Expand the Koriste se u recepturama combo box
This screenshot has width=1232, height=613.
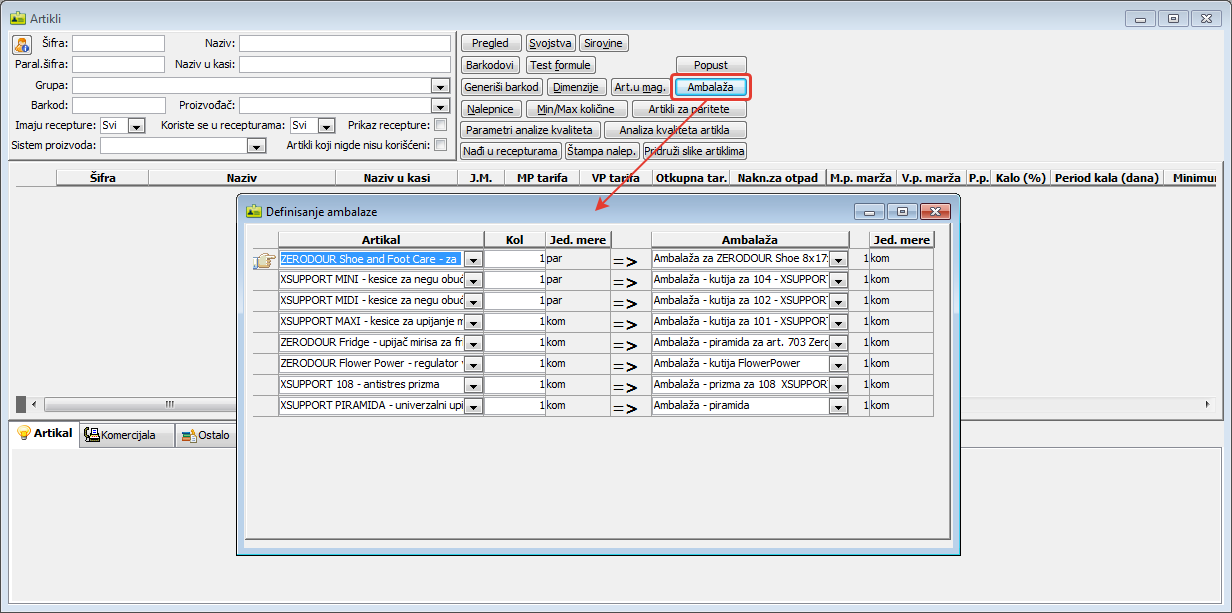pyautogui.click(x=326, y=126)
